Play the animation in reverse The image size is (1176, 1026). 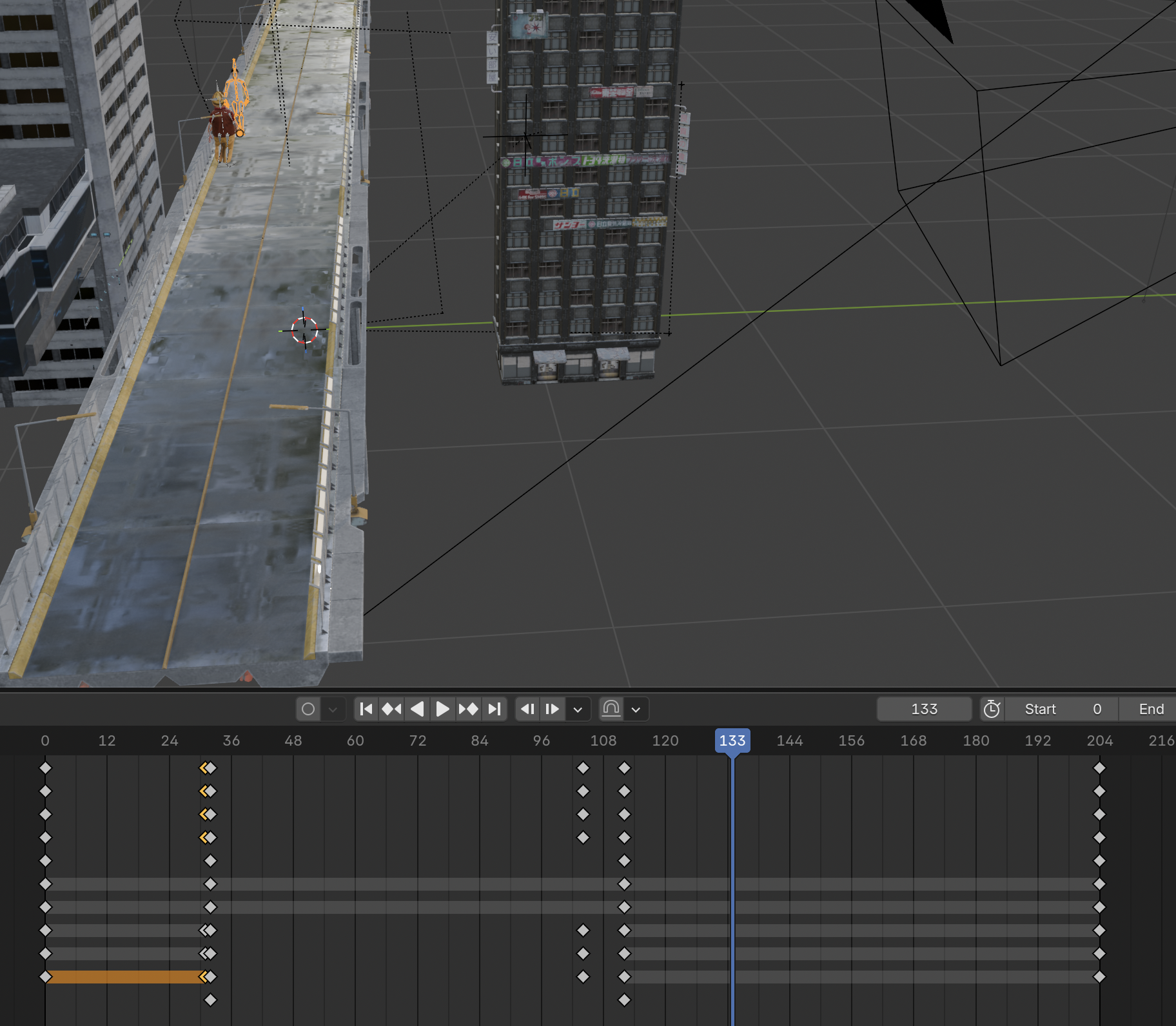pos(417,709)
